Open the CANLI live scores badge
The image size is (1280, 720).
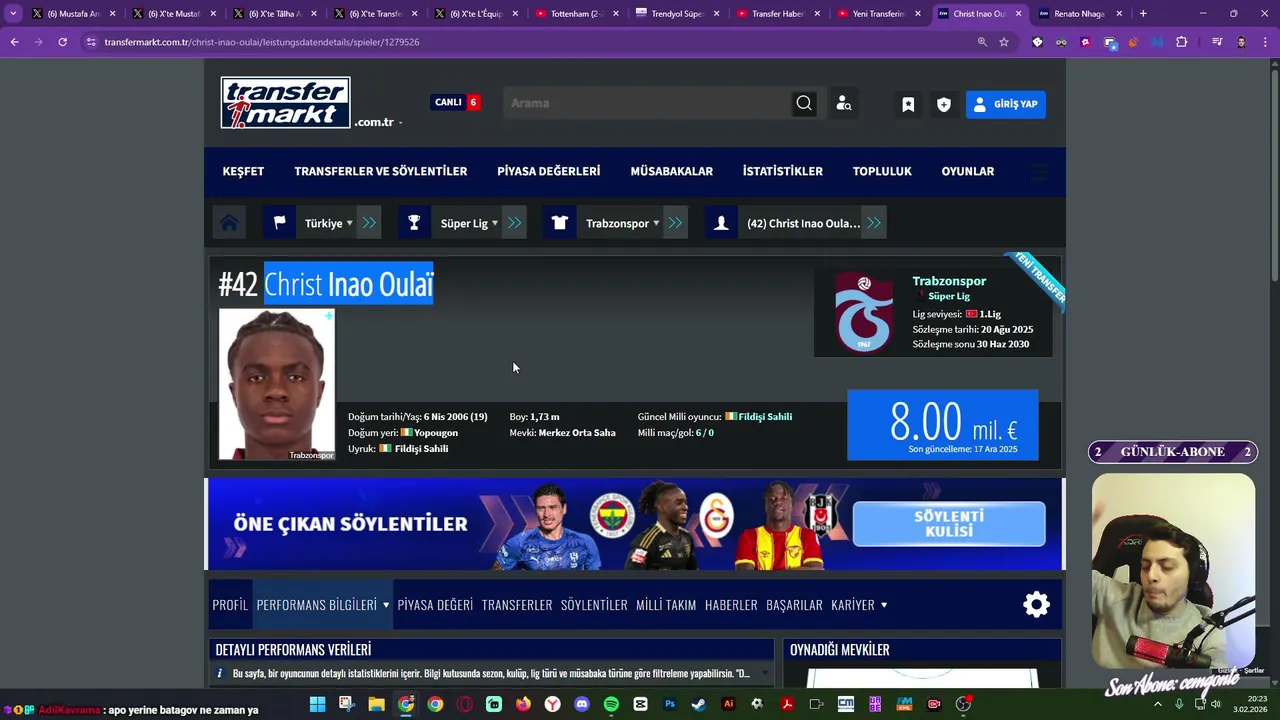(456, 102)
